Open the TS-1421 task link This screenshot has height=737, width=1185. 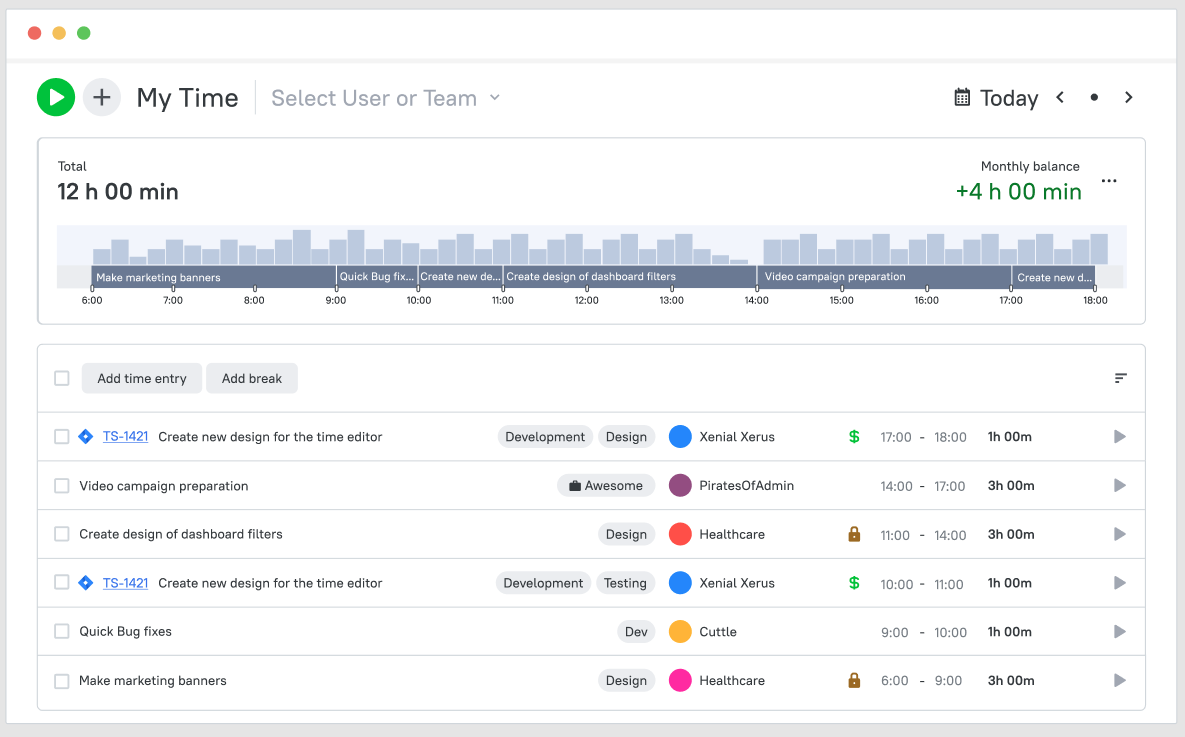[x=125, y=437]
